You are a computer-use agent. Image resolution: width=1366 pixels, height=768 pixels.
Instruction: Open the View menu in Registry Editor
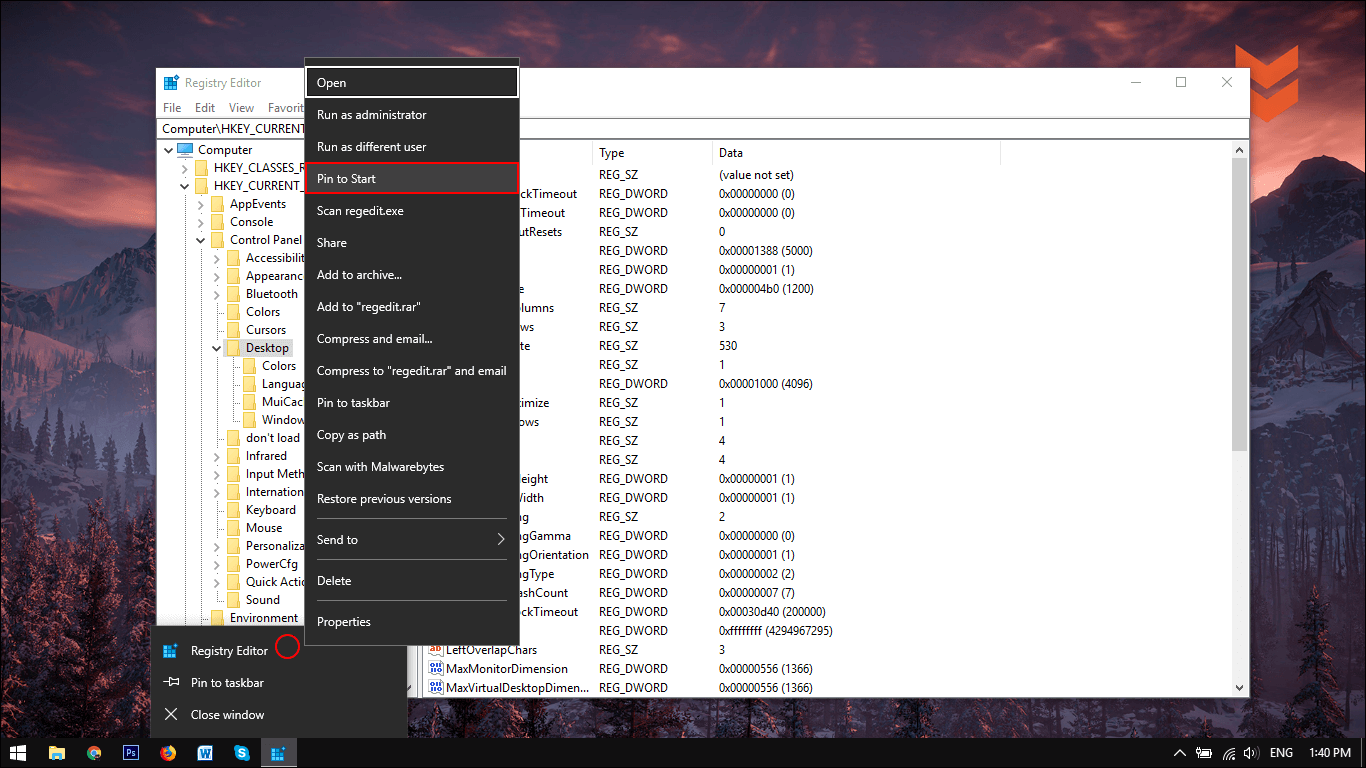(241, 107)
